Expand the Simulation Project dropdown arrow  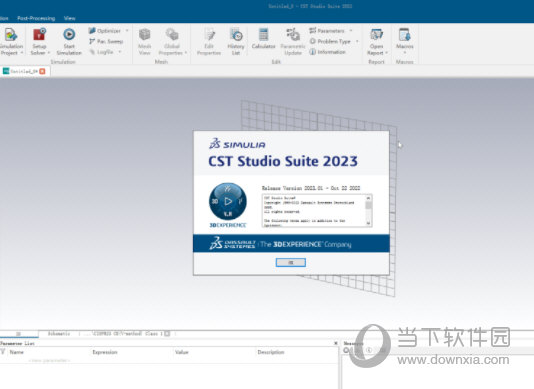(21, 53)
